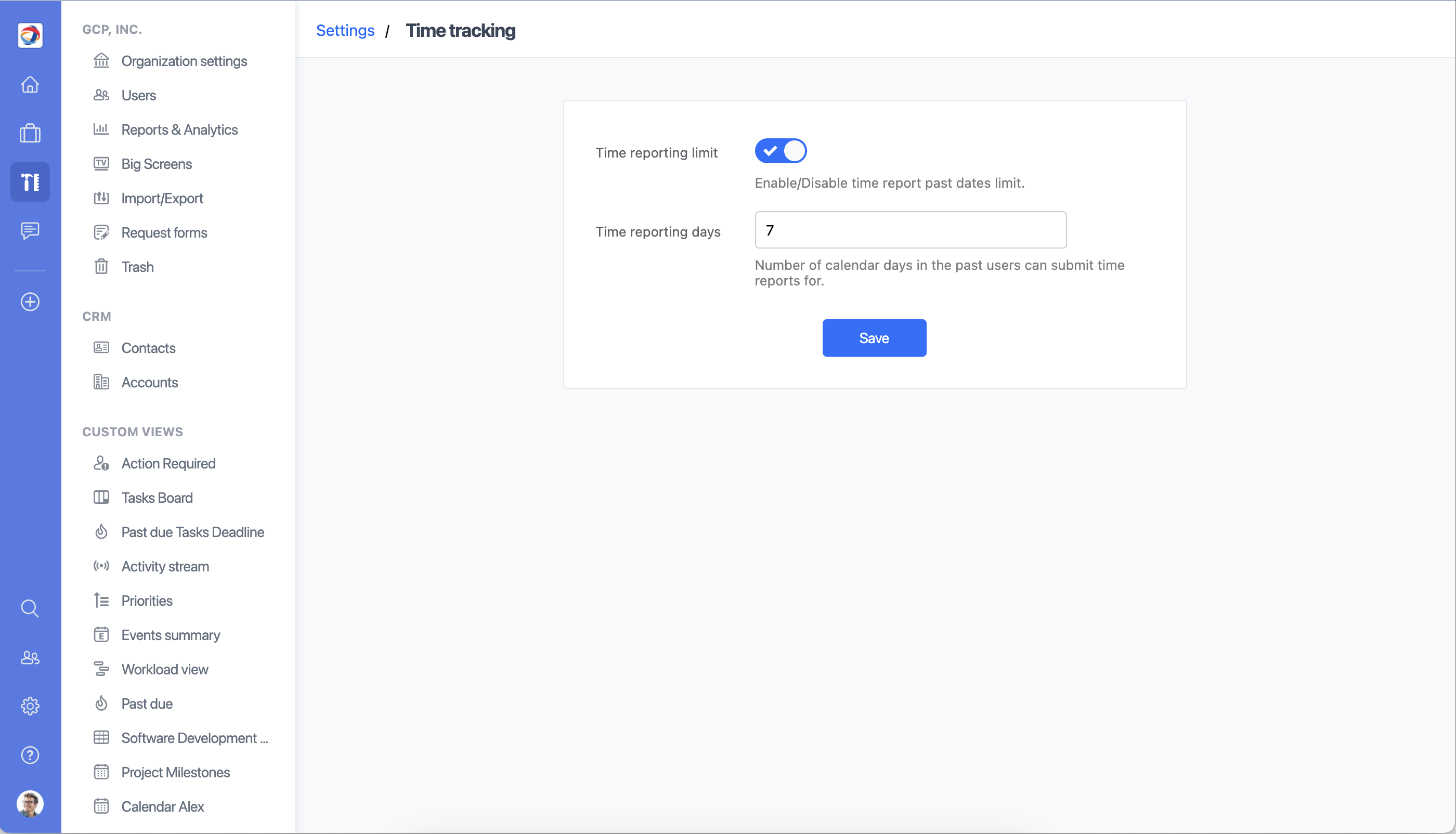
Task: Select the tools icon highlighted in the rail
Action: click(30, 182)
